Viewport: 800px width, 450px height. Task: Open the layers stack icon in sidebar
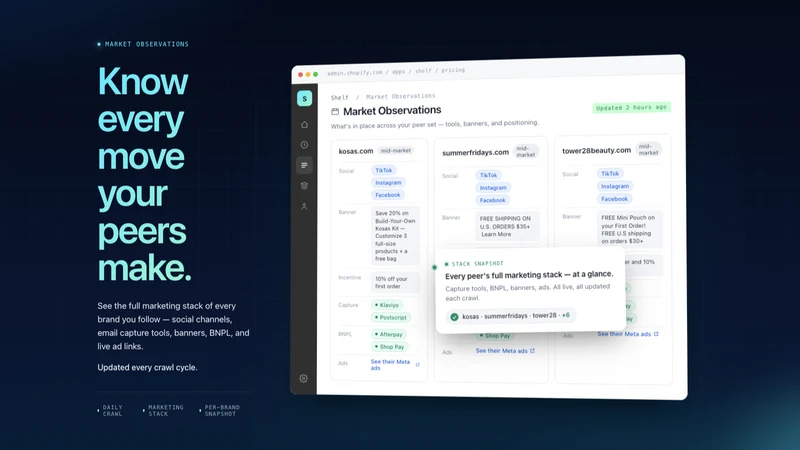(x=304, y=186)
